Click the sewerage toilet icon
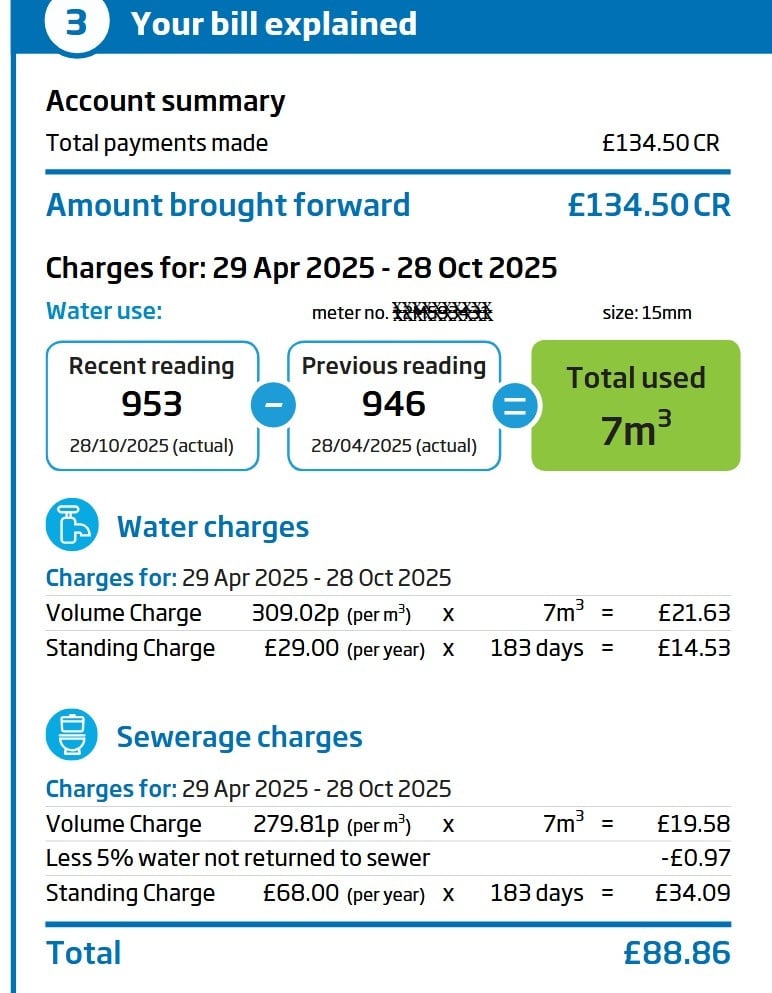772x993 pixels. point(72,735)
